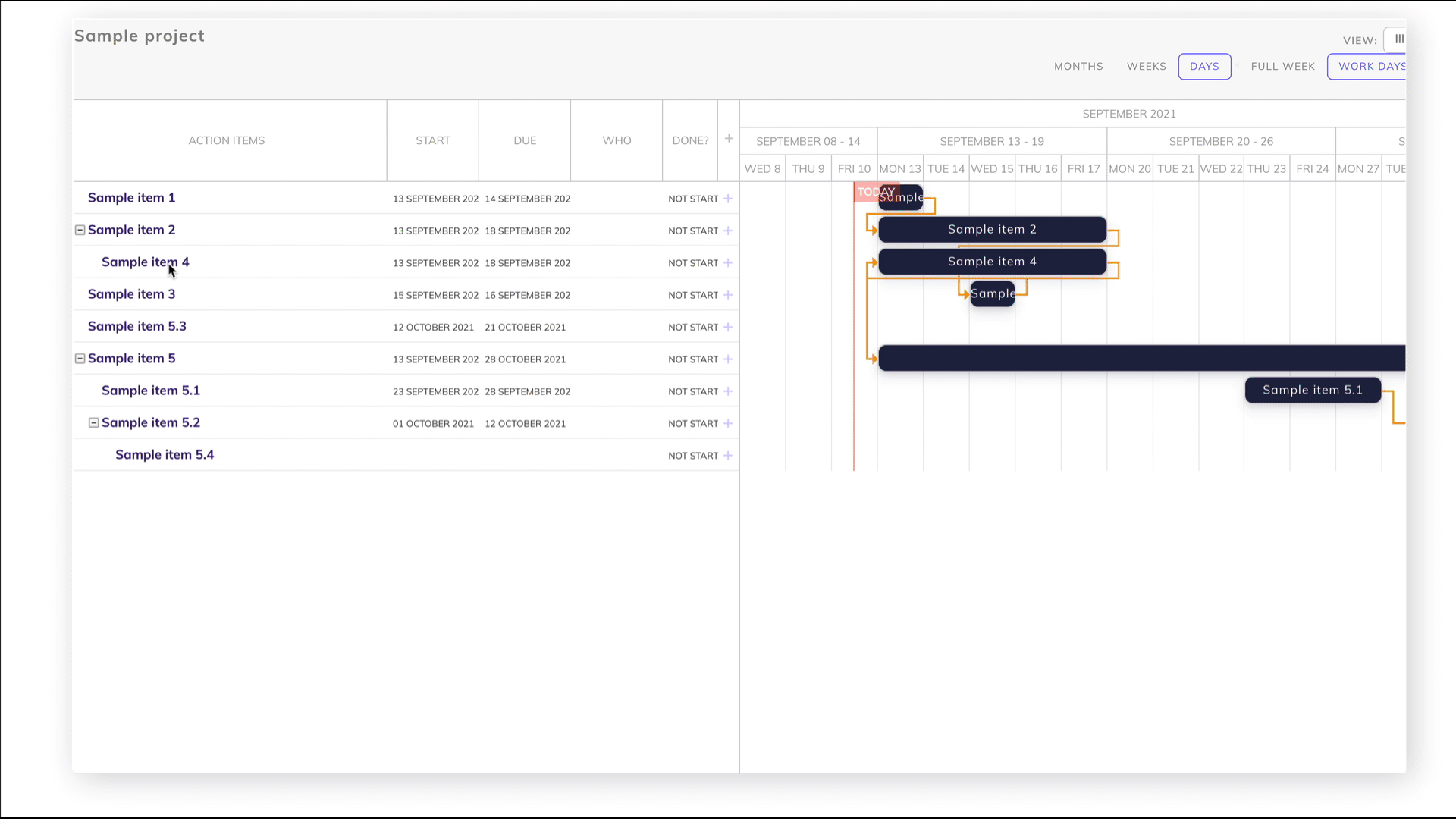Switch timeline scale to MONTHS
This screenshot has width=1456, height=819.
pyautogui.click(x=1078, y=67)
